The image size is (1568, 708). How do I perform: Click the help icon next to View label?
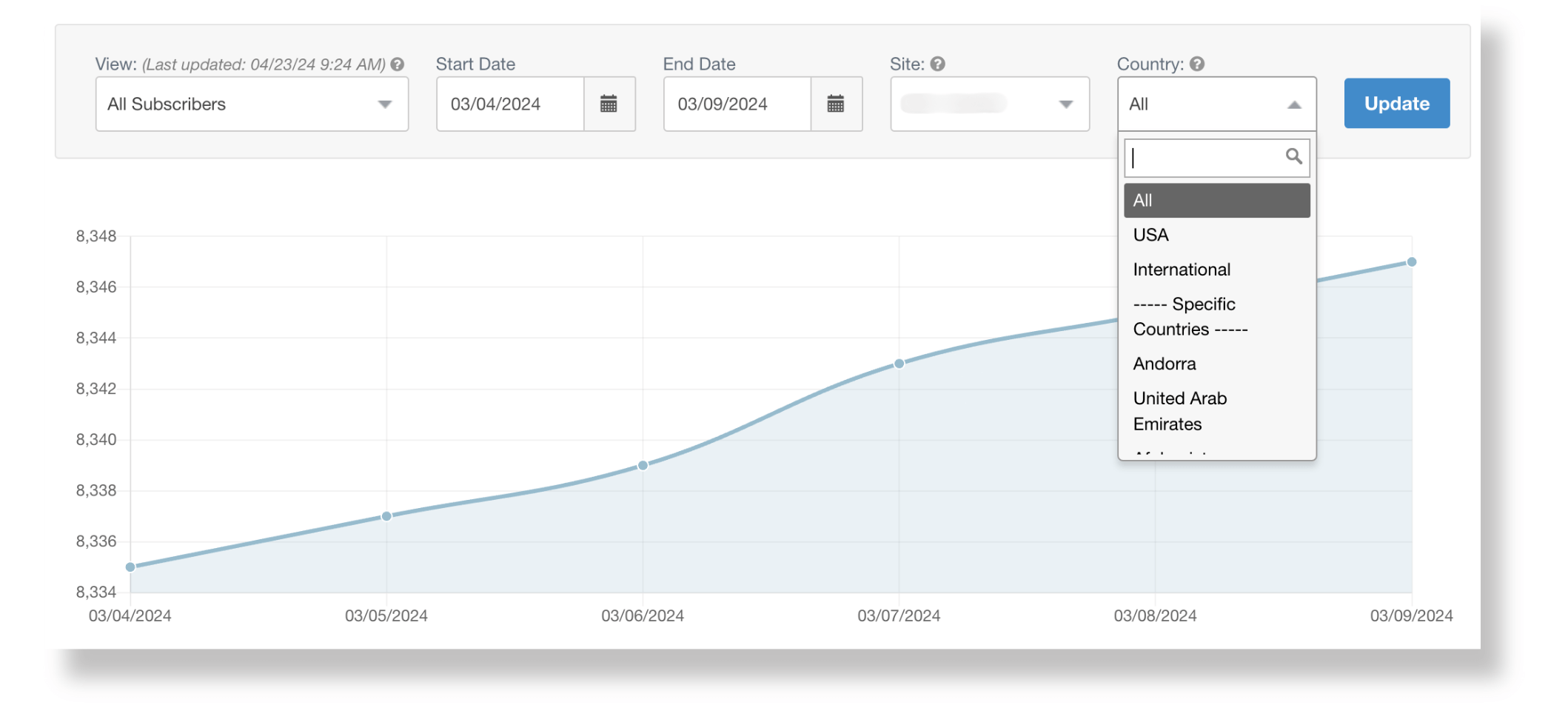398,64
